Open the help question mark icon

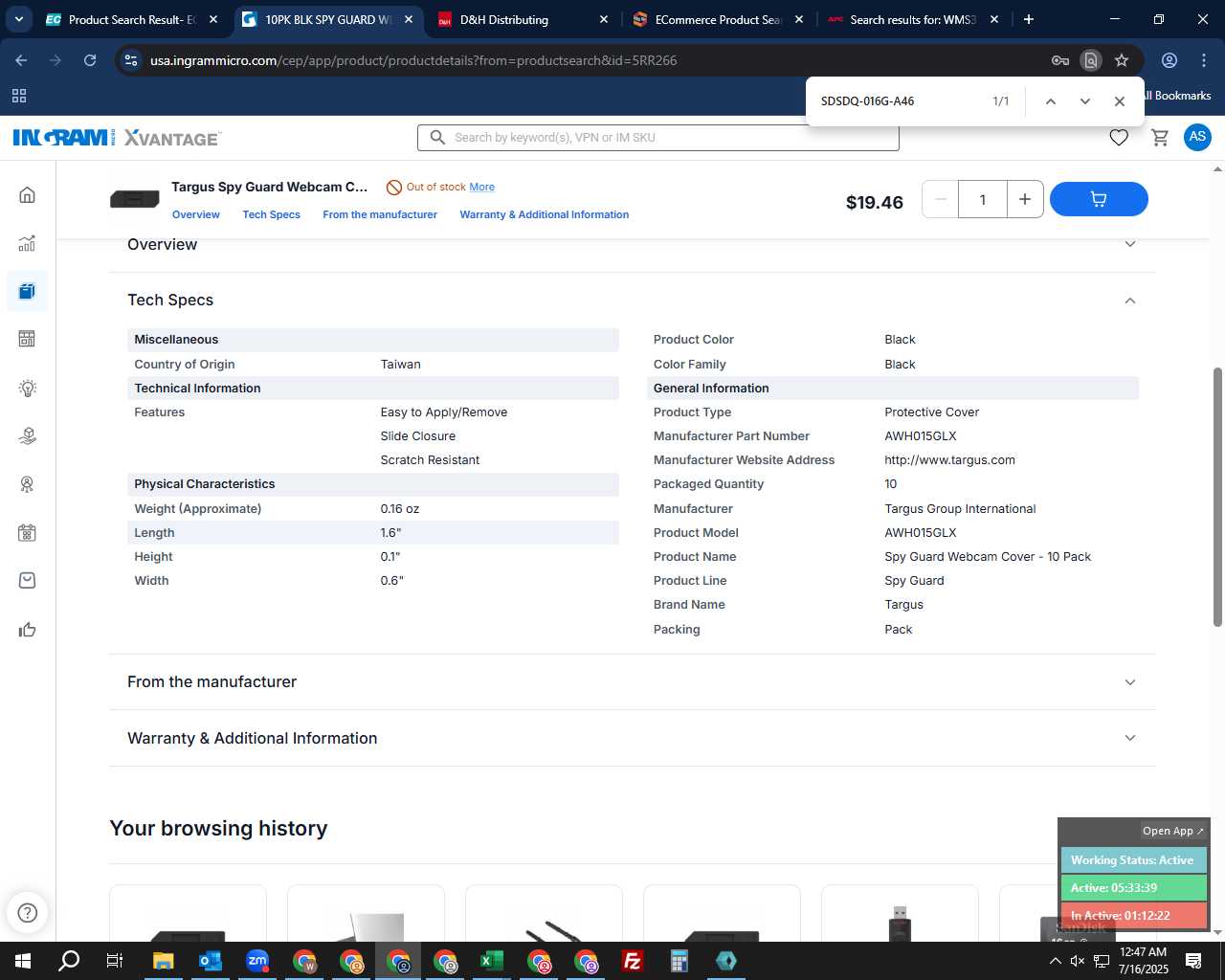click(x=28, y=912)
